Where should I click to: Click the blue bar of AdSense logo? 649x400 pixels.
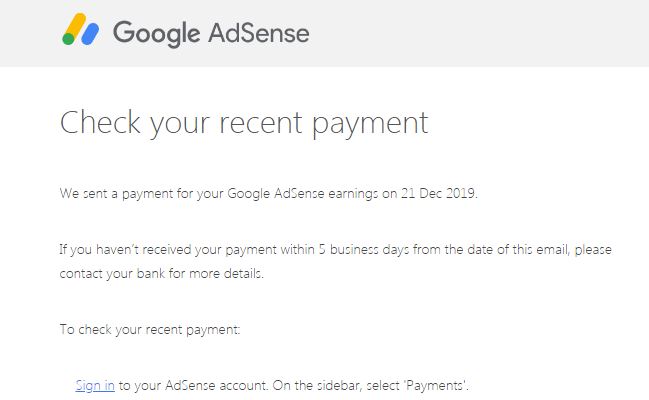[91, 33]
